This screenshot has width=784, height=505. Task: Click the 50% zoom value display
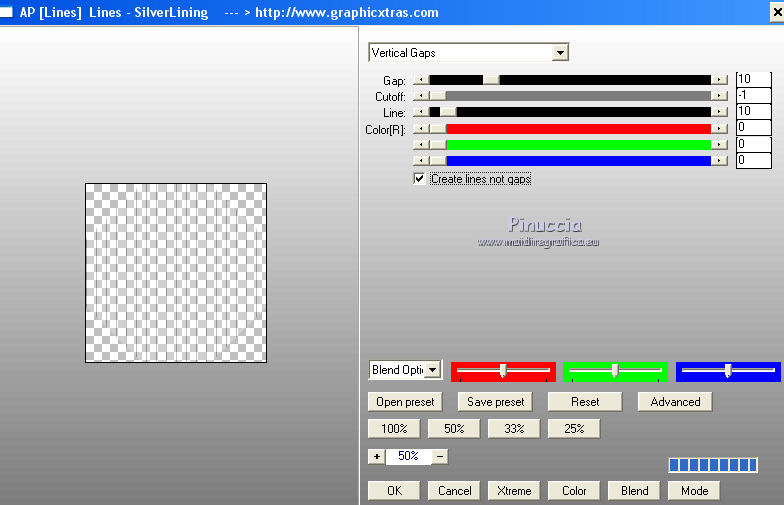(408, 456)
